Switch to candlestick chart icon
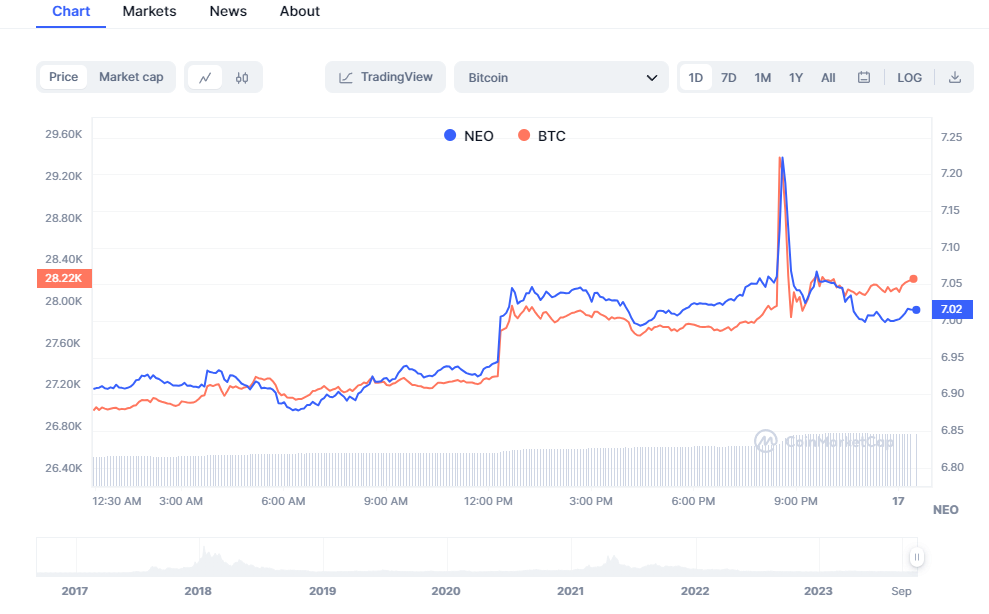The image size is (989, 614). click(x=242, y=78)
